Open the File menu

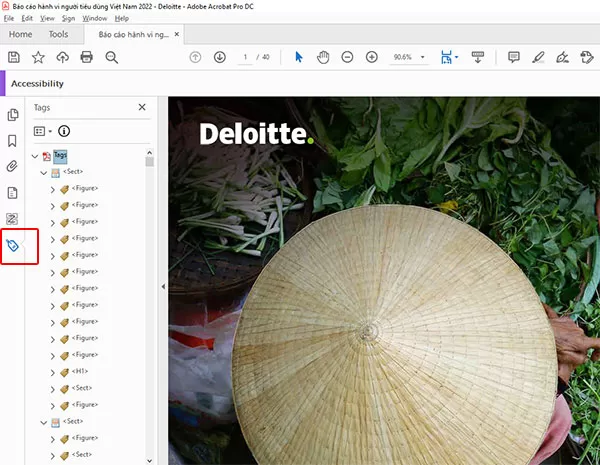(9, 18)
